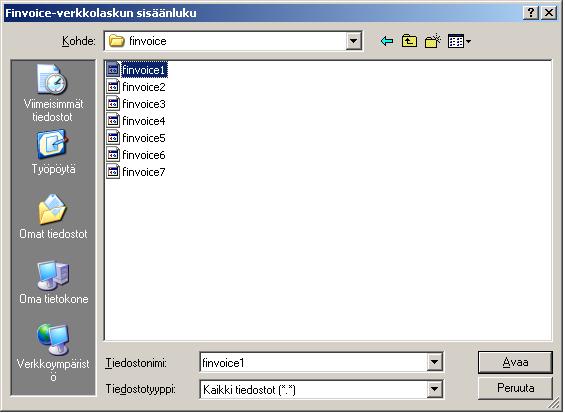
Task: Click the Peruuta button
Action: click(x=515, y=388)
